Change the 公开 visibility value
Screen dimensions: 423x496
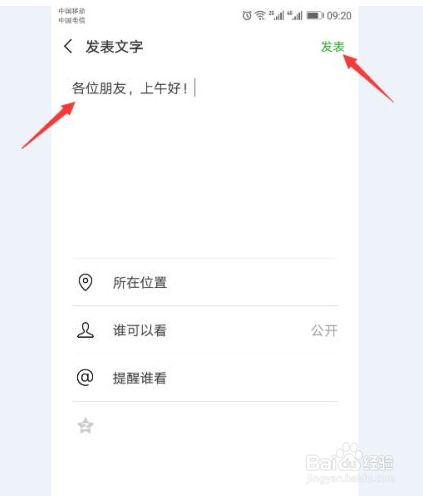324,330
